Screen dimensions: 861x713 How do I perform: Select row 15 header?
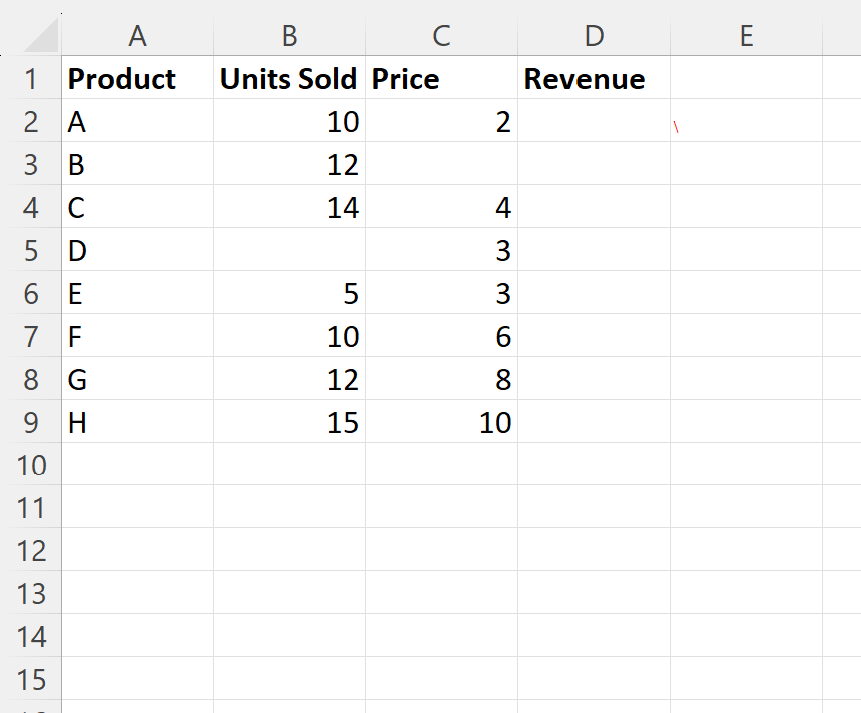31,679
